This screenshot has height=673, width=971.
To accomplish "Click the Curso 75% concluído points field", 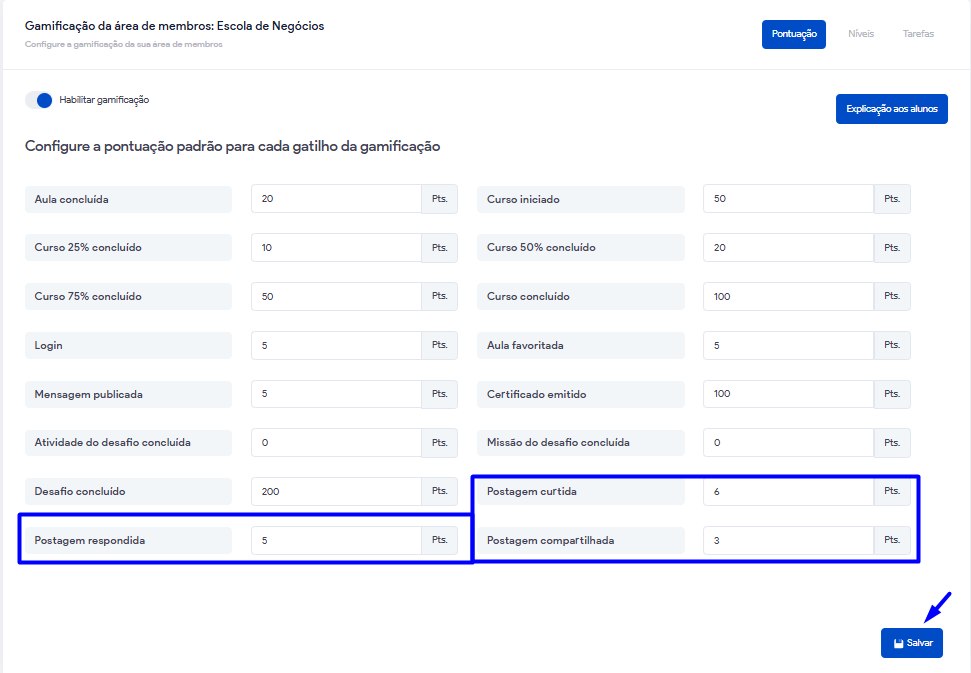I will coord(335,297).
